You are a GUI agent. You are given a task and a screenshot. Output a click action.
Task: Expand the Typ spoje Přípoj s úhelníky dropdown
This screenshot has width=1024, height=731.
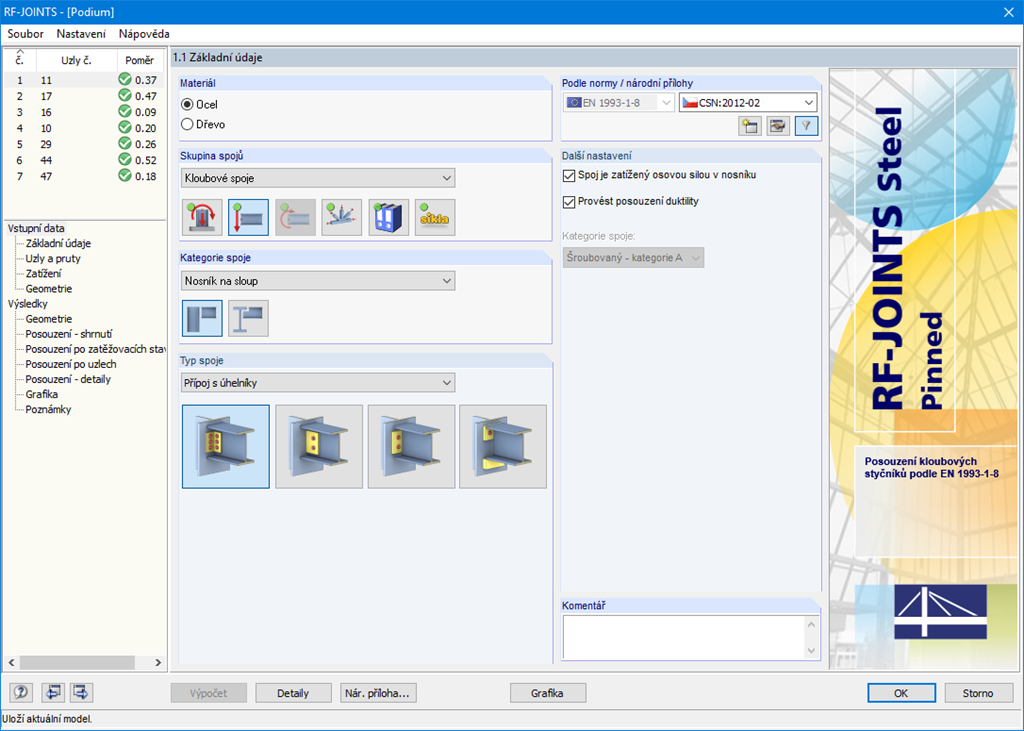pos(318,383)
